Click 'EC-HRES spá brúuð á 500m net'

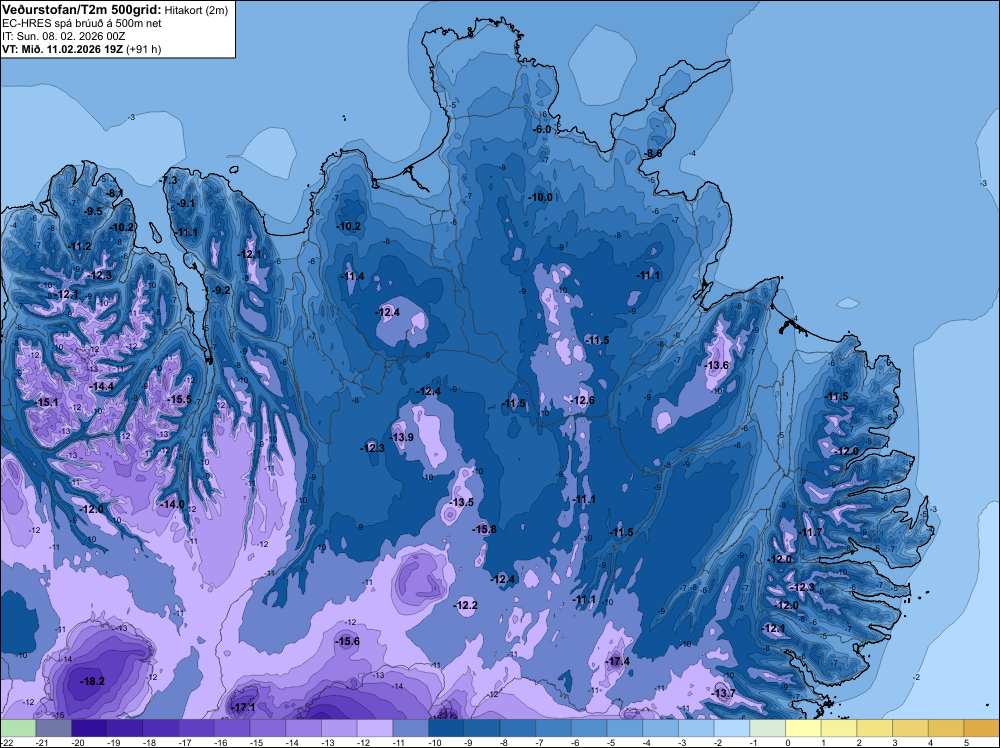[x=82, y=24]
